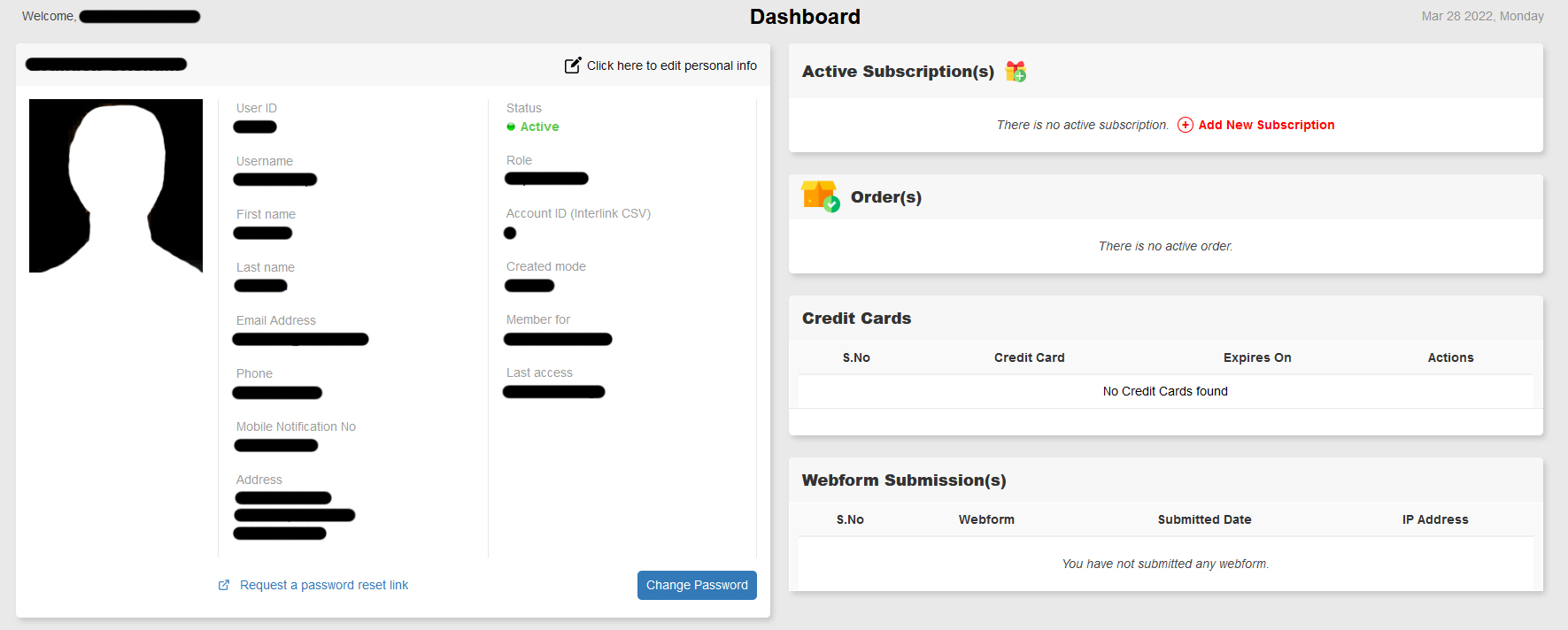Screen dimensions: 1568x630
Task: Click the 'Address' field label
Action: coord(259,480)
